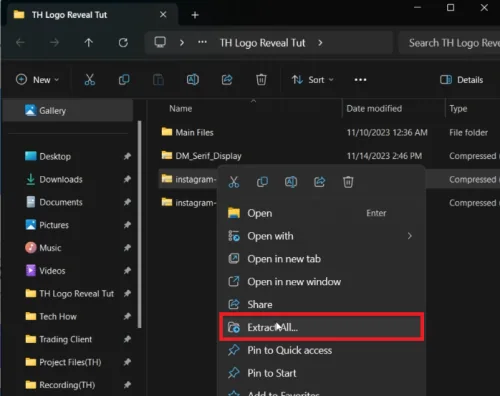The width and height of the screenshot is (500, 396).
Task: Click the Search TH Logo Reveal box
Action: pos(450,43)
